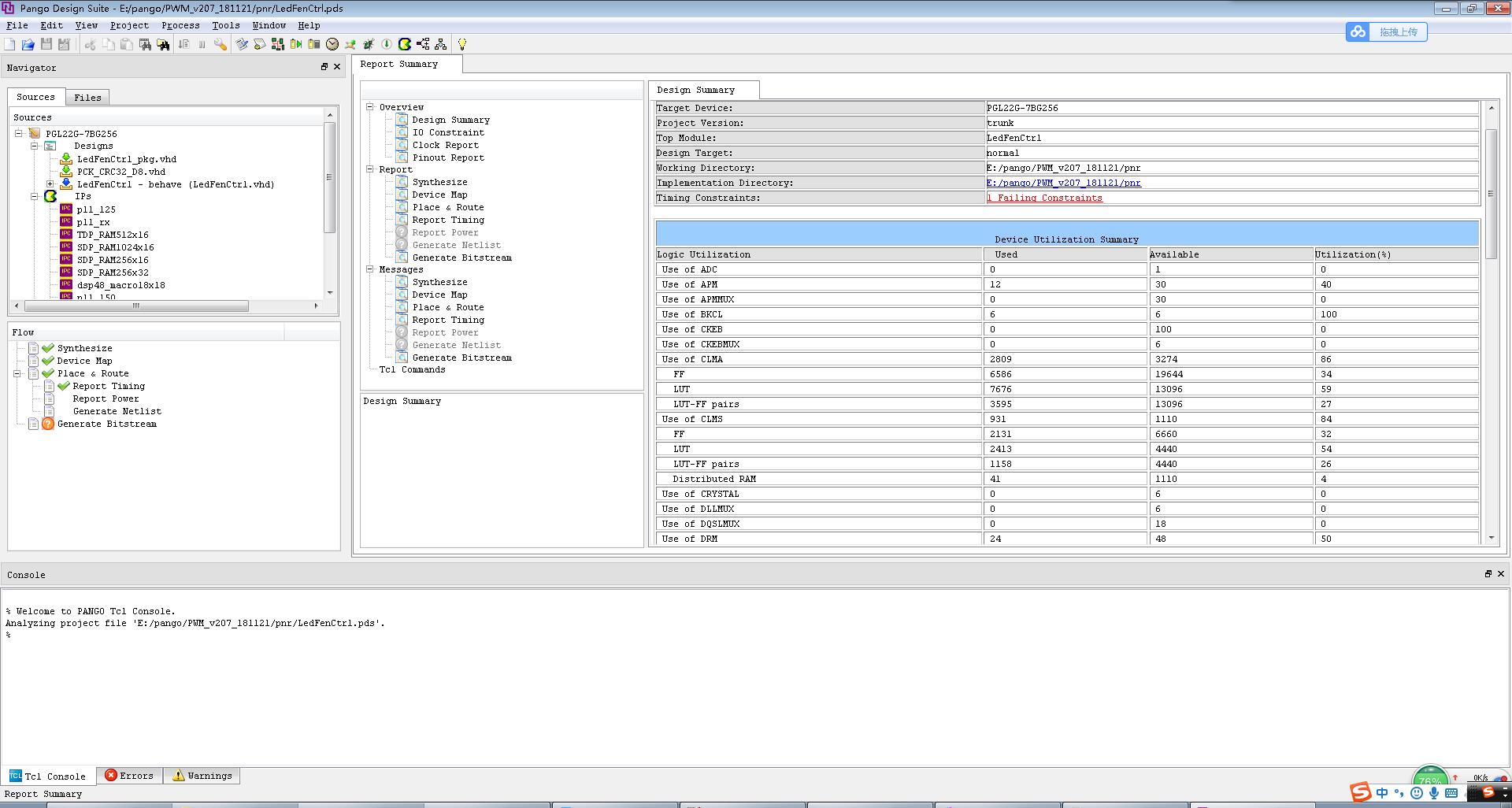Viewport: 1512px width, 808px height.
Task: Click the green download arrow toolbar icon
Action: pyautogui.click(x=387, y=44)
